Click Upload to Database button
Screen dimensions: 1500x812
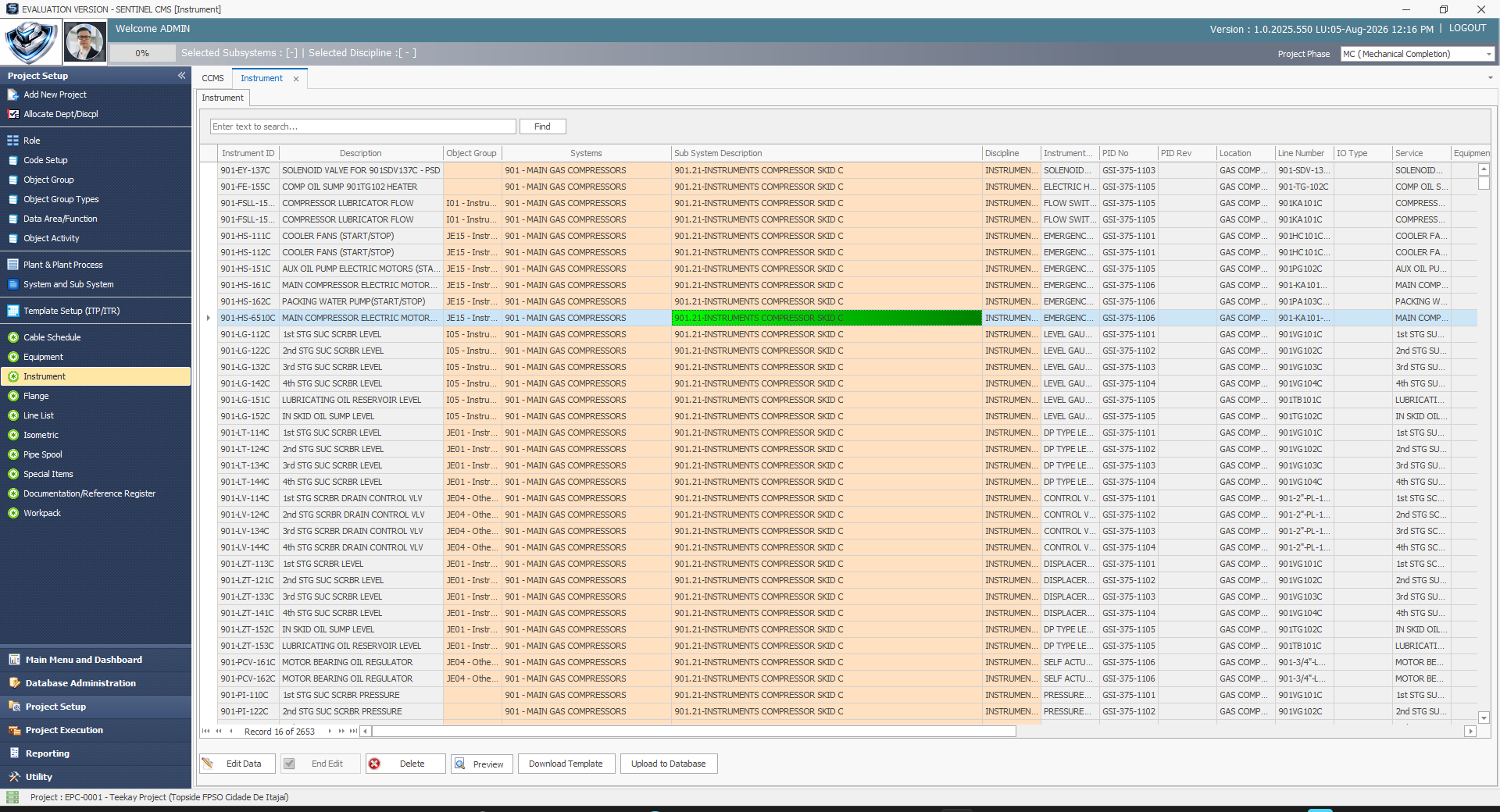click(x=669, y=764)
